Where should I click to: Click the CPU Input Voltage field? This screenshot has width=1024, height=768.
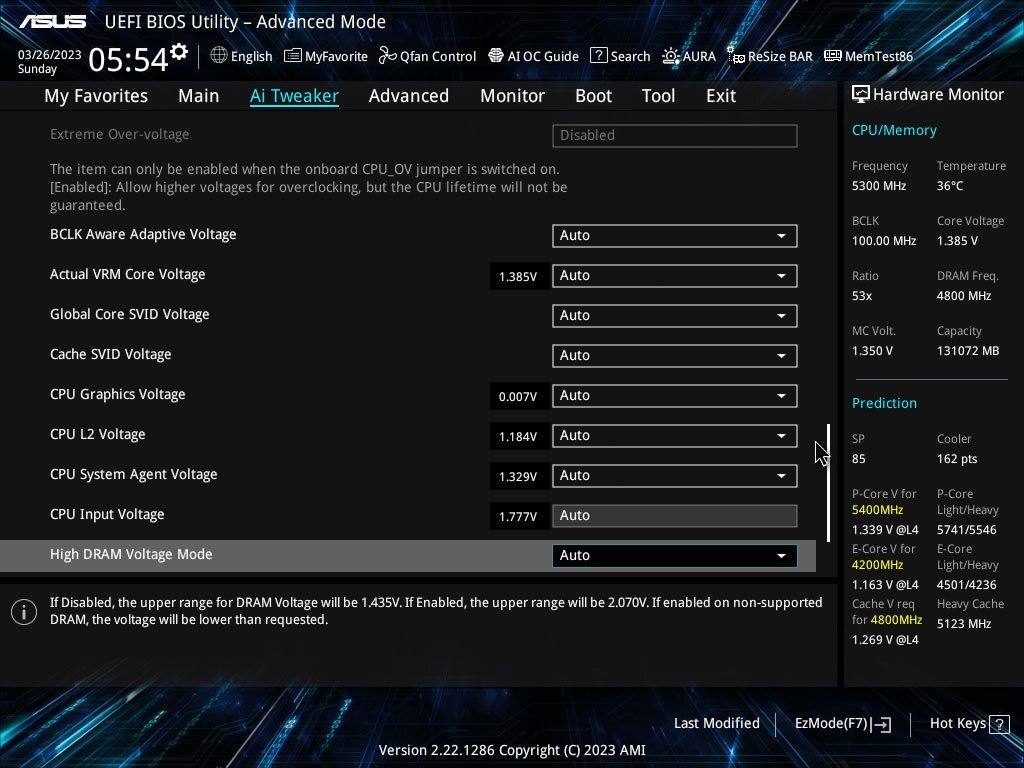(675, 516)
